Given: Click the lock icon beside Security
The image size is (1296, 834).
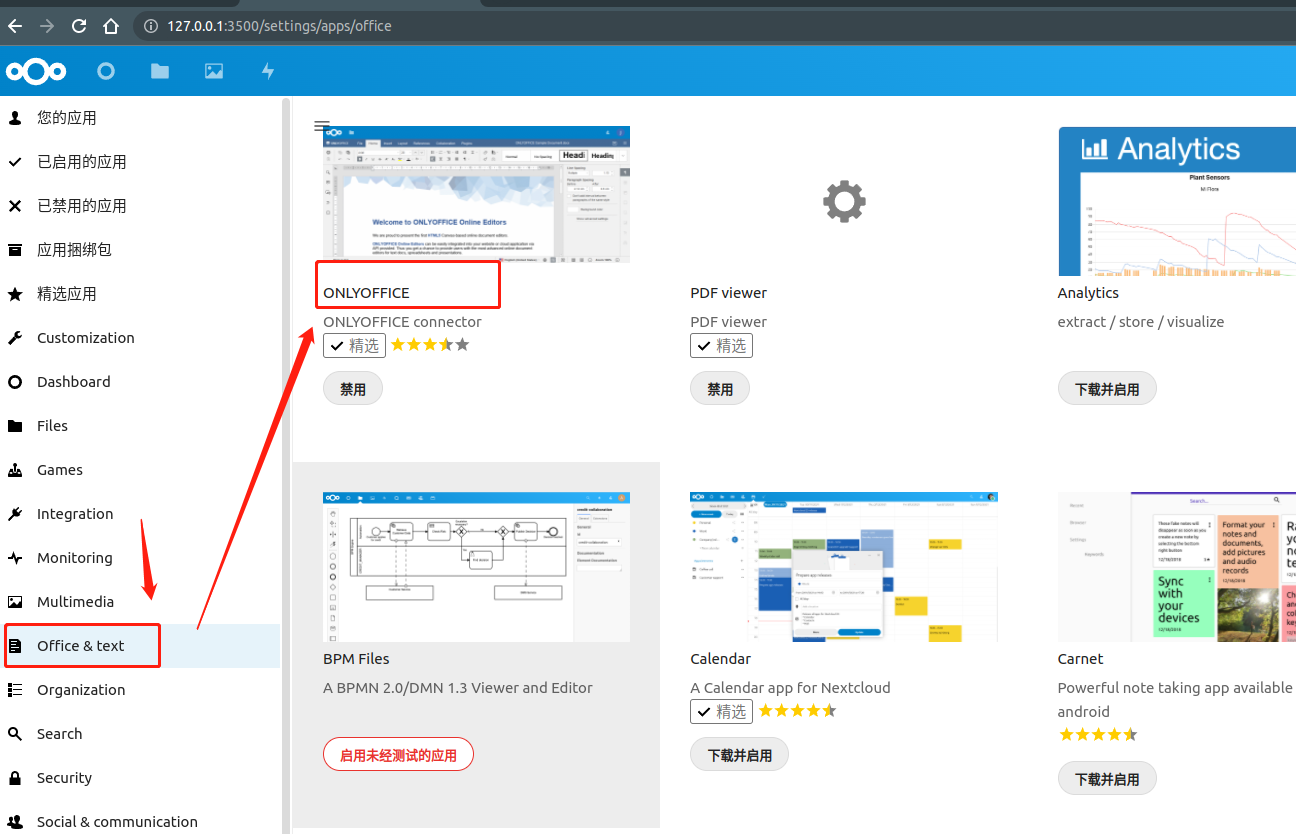Looking at the screenshot, I should (x=15, y=778).
